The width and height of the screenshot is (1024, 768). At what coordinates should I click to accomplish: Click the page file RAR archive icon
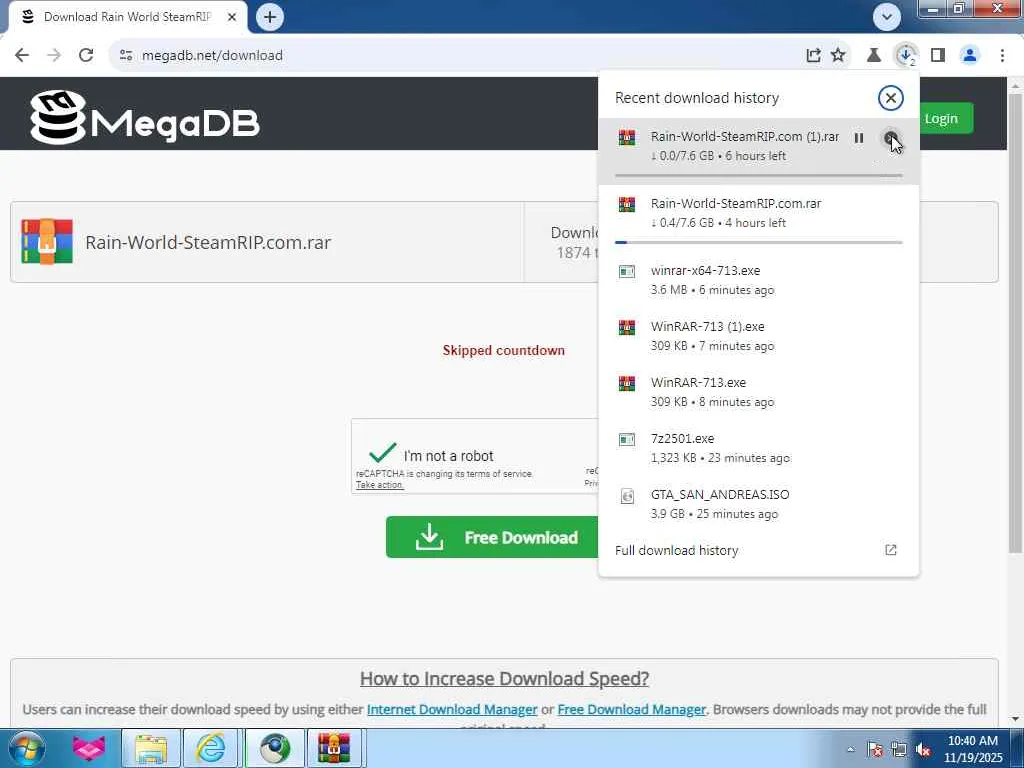pyautogui.click(x=47, y=242)
